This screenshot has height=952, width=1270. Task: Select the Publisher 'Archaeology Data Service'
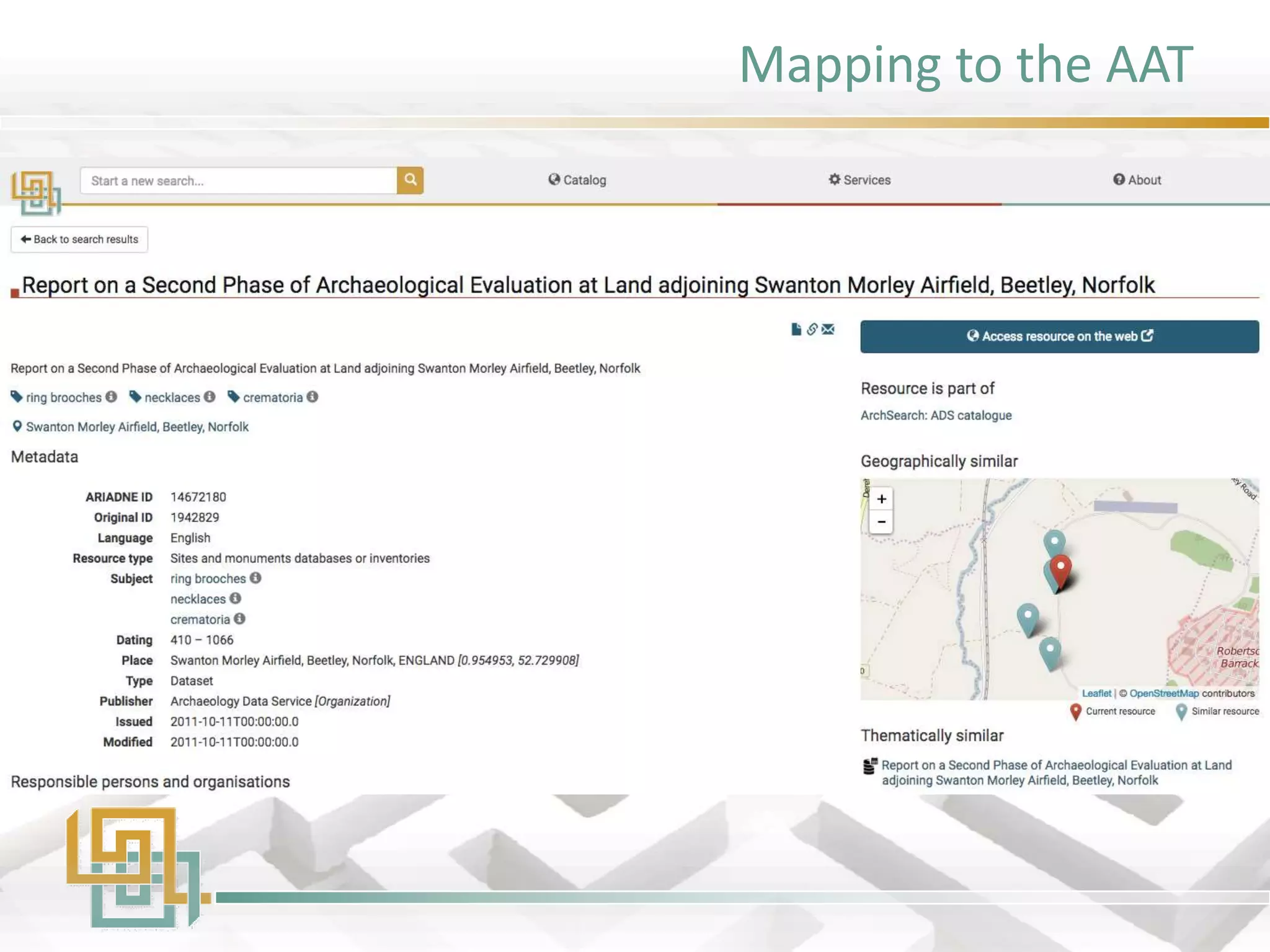(x=241, y=701)
